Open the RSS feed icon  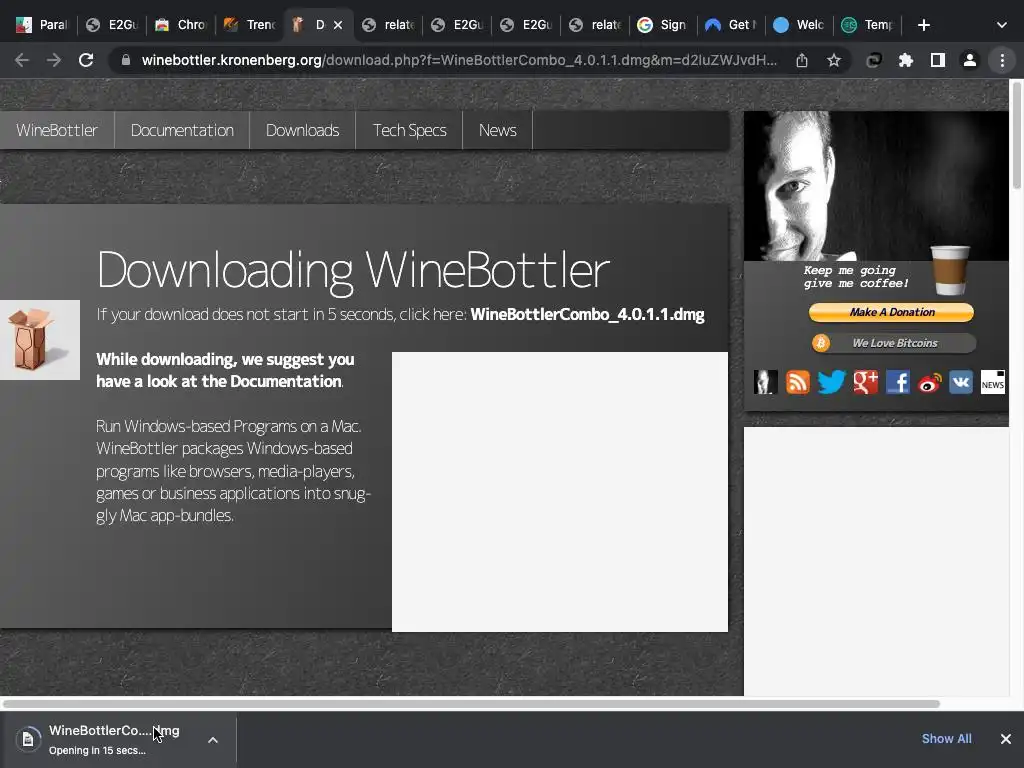click(x=797, y=382)
